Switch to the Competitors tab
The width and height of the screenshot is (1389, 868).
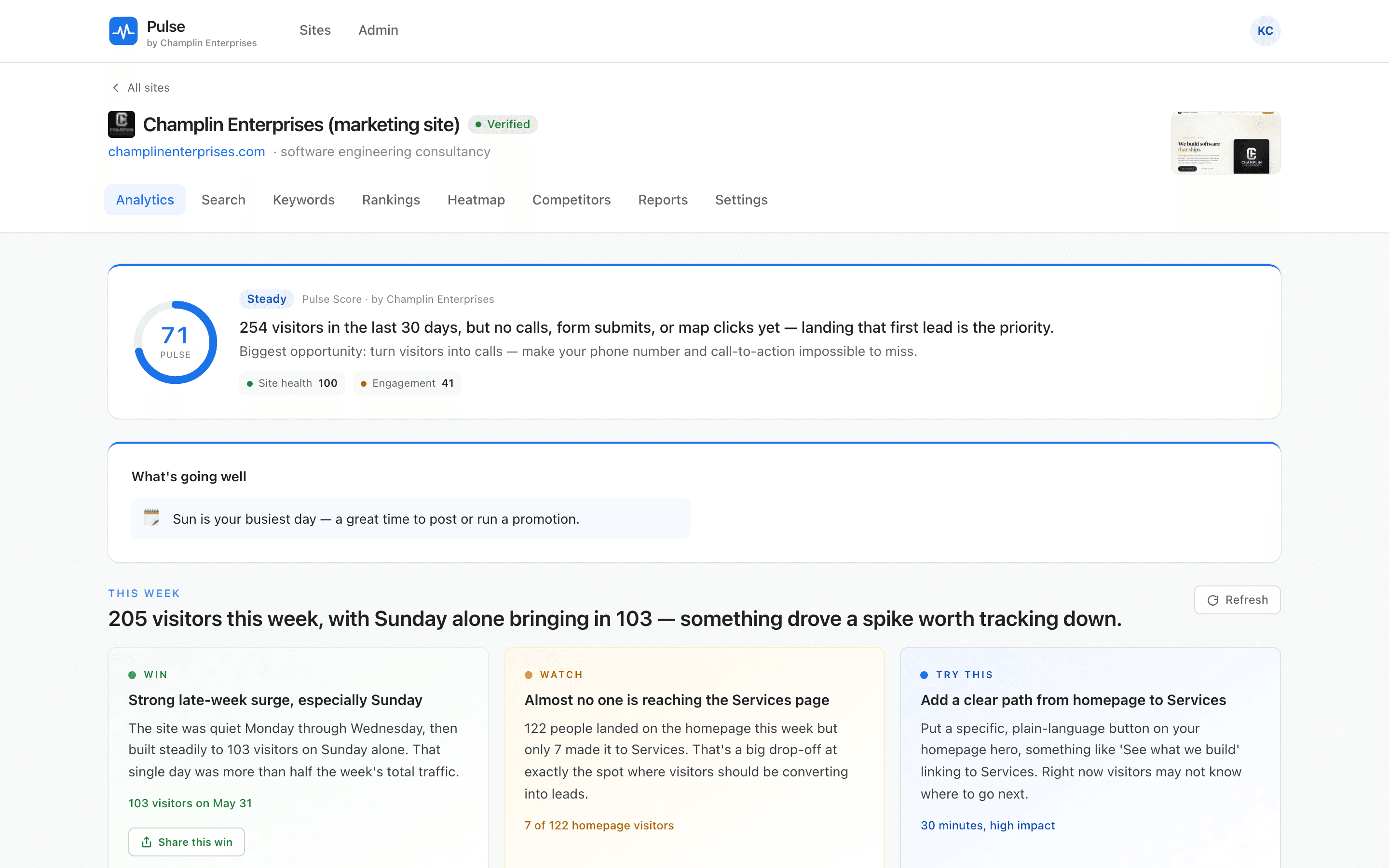pos(571,200)
